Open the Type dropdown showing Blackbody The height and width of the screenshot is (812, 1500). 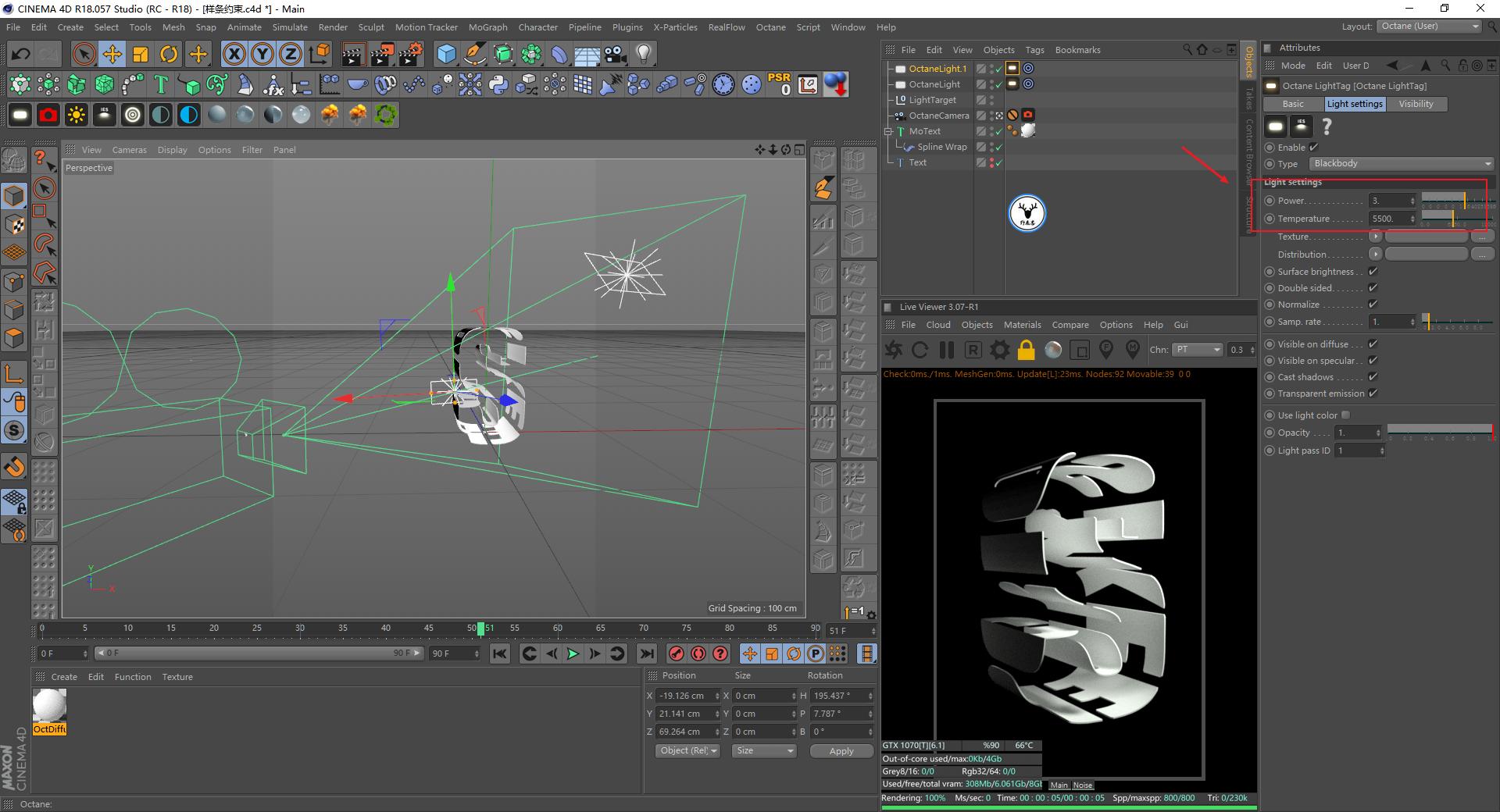click(x=1398, y=163)
